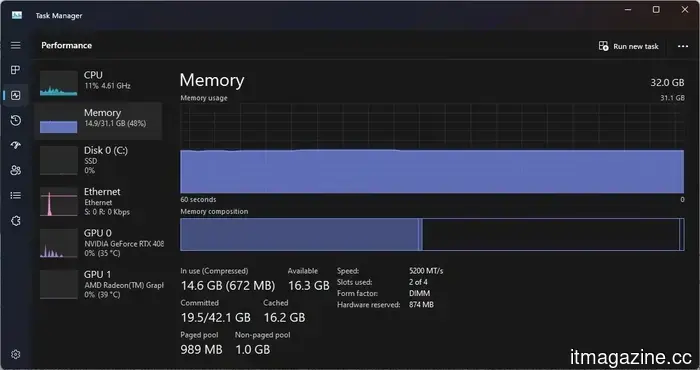Click the Speed value 5200 MT/s
Viewport: 700px width, 370px height.
tap(426, 271)
